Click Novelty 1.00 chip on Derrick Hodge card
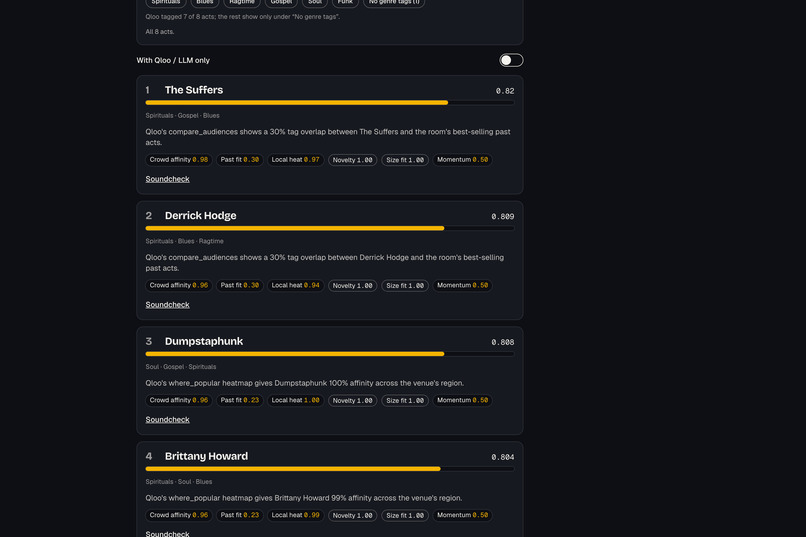806x537 pixels. 353,286
